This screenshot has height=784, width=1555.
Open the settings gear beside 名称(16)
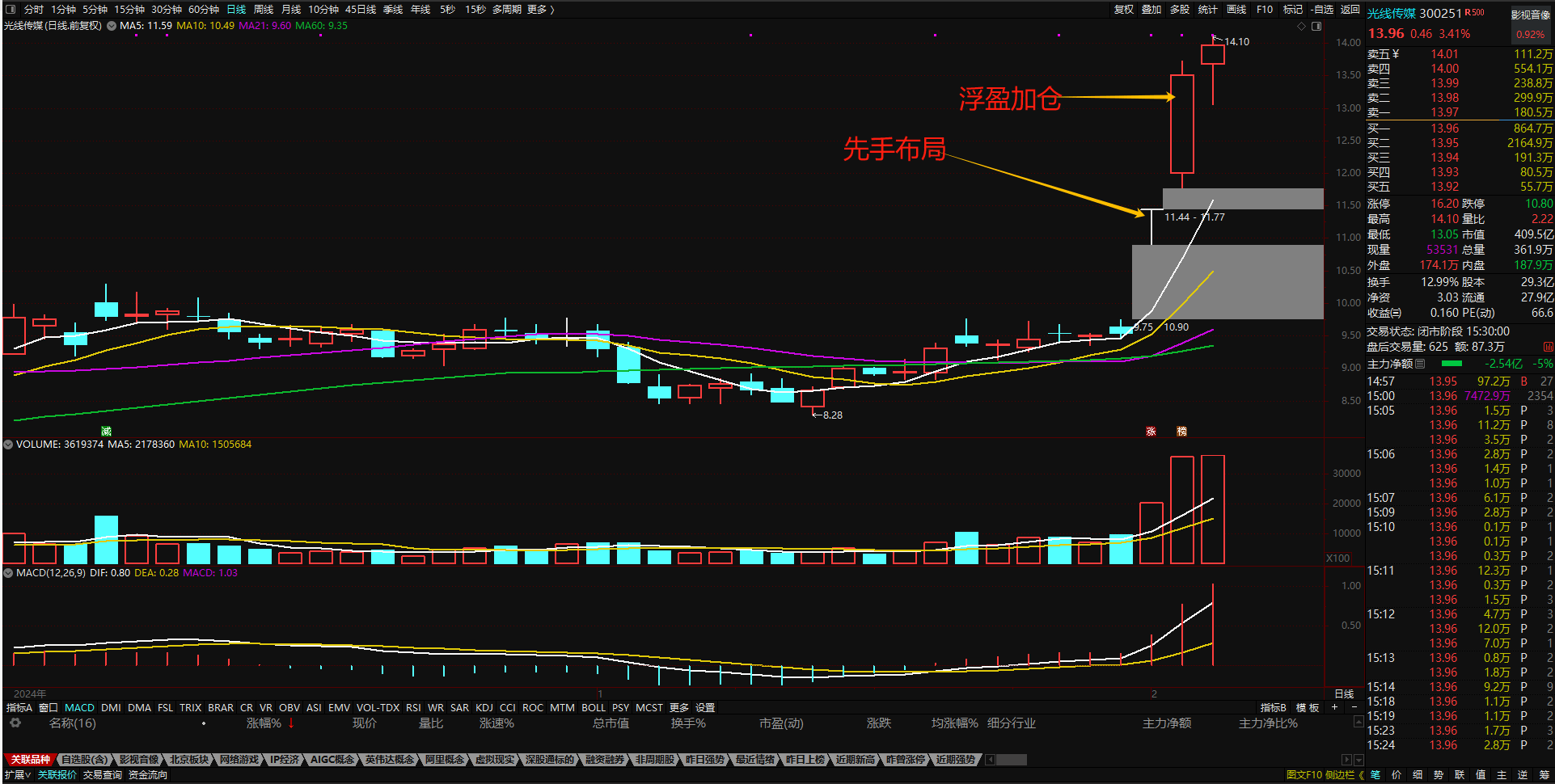15,723
